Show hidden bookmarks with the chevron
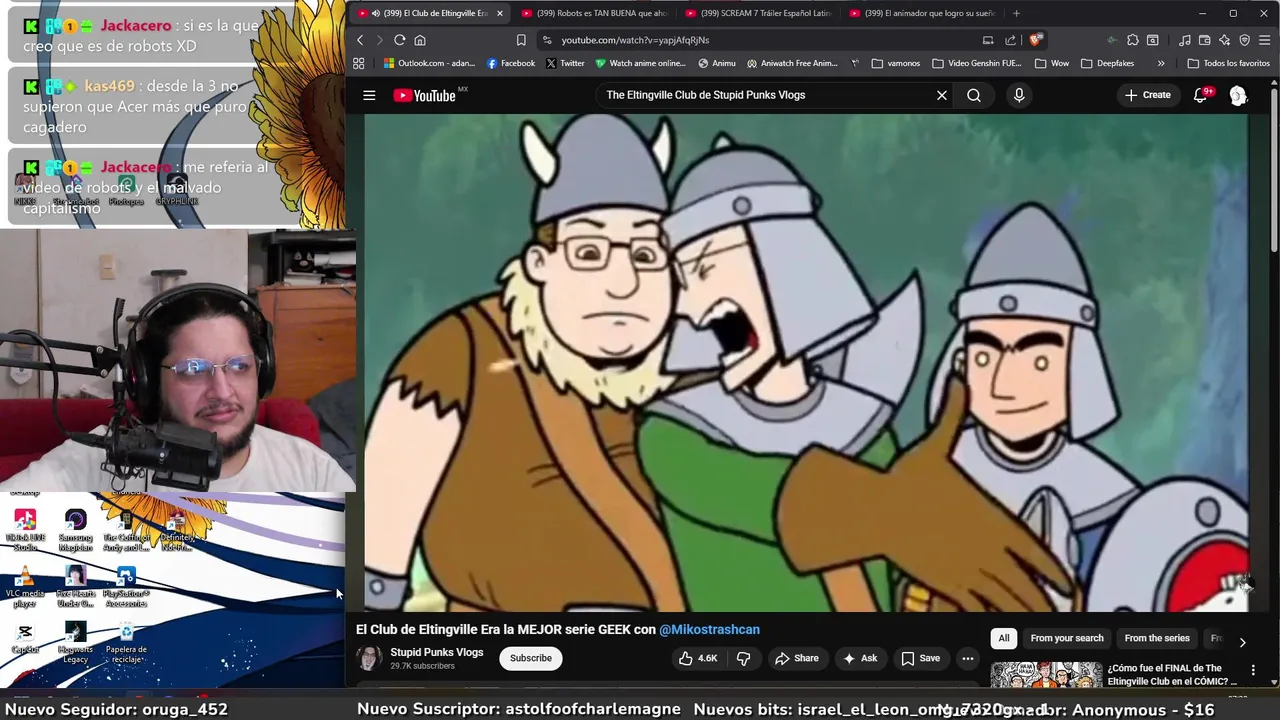This screenshot has width=1280, height=720. [x=1161, y=63]
